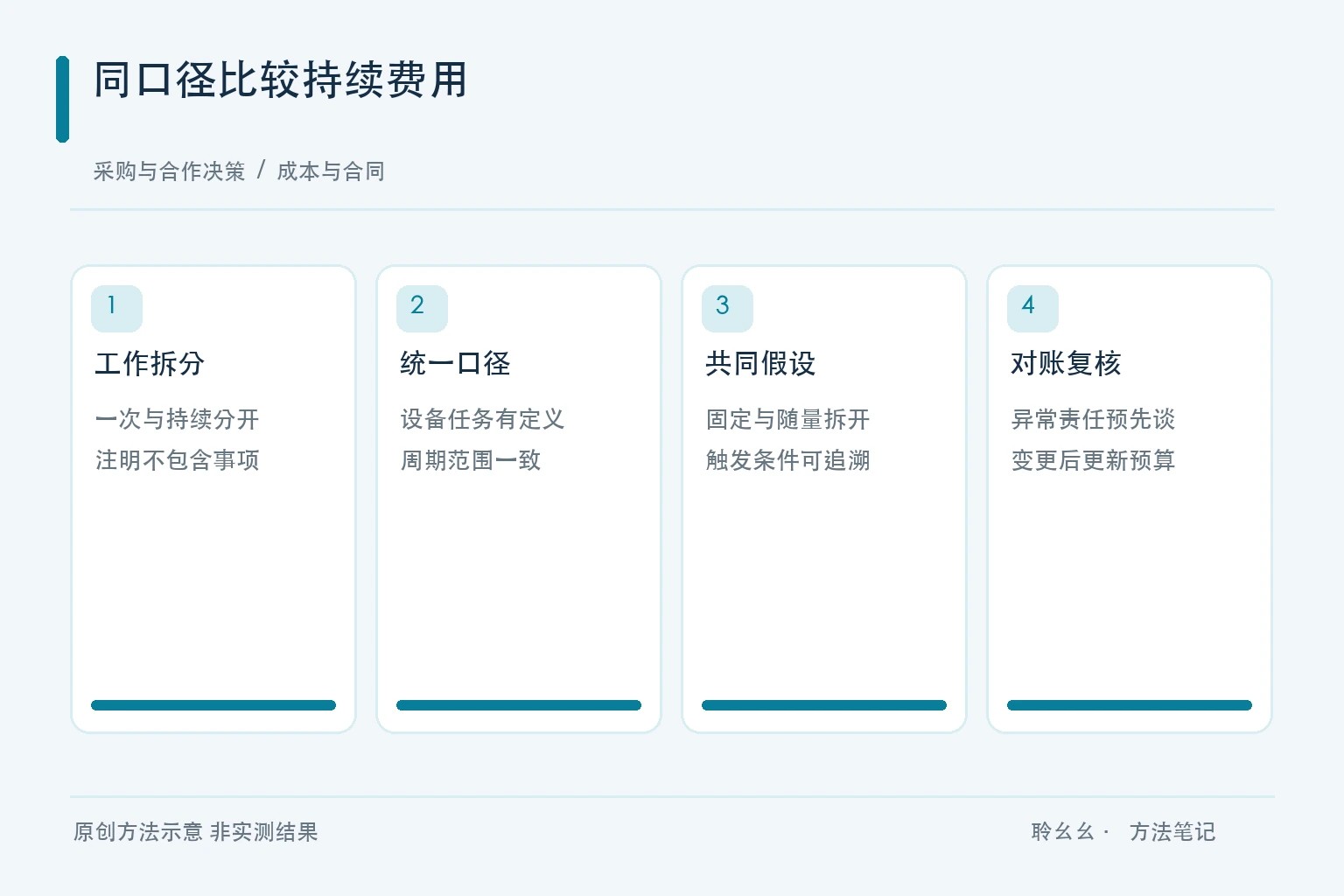The width and height of the screenshot is (1344, 896).
Task: Click breadcrumb 采购与合作决策
Action: (170, 171)
